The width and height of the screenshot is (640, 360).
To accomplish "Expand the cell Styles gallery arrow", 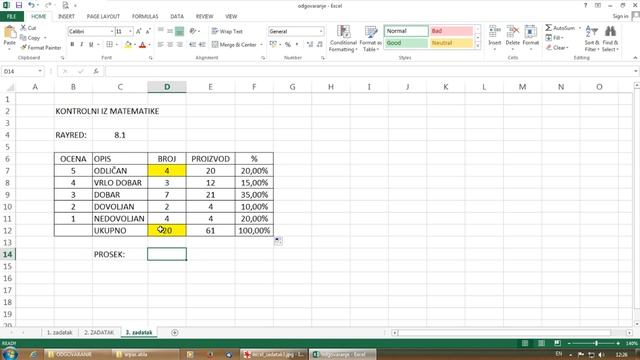I will tap(478, 46).
